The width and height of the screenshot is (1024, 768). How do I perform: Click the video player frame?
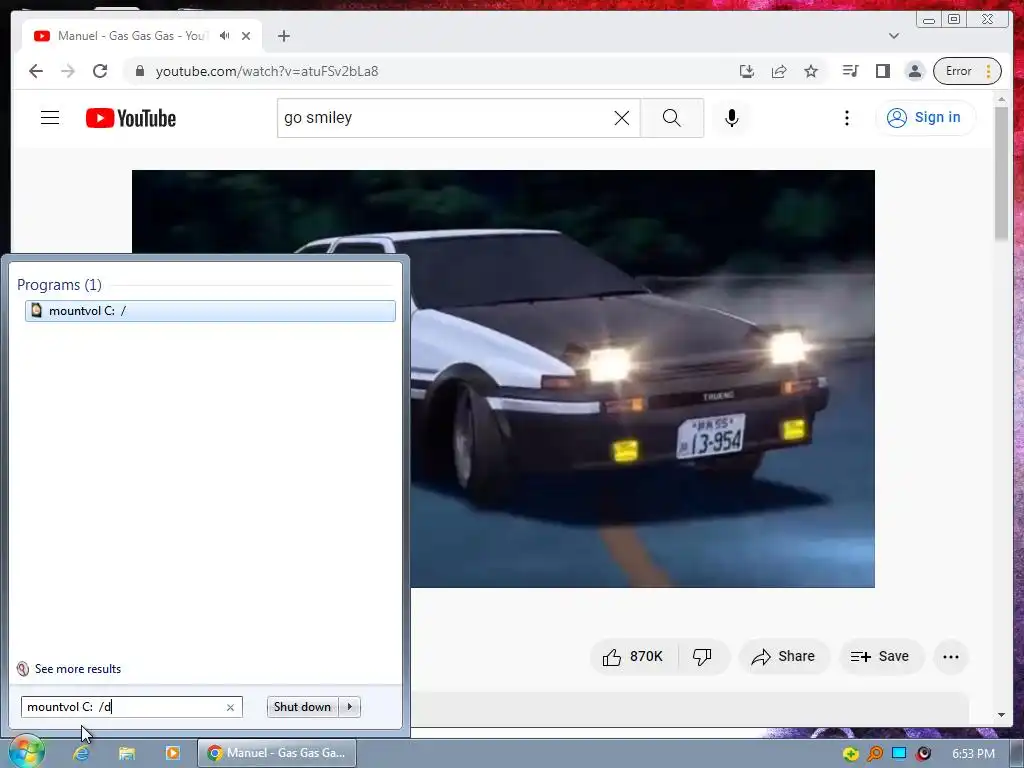[x=503, y=379]
